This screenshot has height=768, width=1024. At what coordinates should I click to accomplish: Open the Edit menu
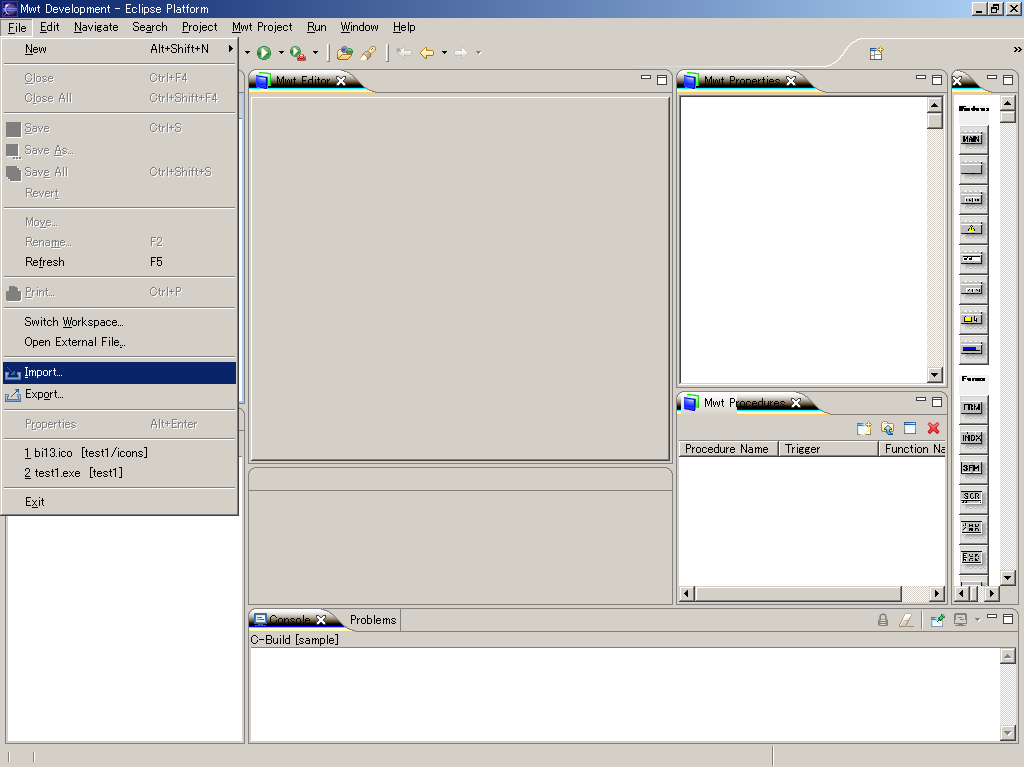click(50, 27)
